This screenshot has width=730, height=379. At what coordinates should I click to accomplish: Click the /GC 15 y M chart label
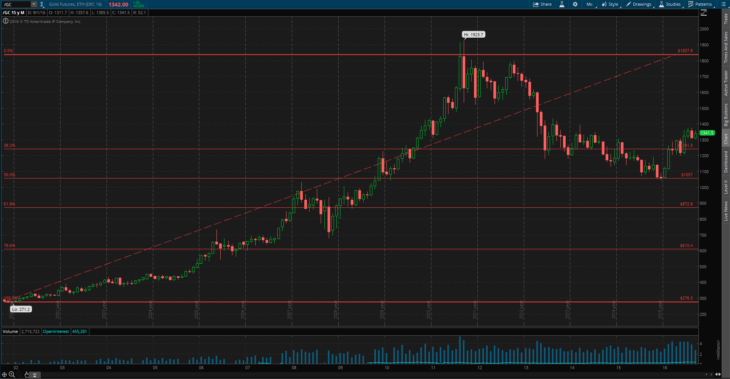click(14, 13)
